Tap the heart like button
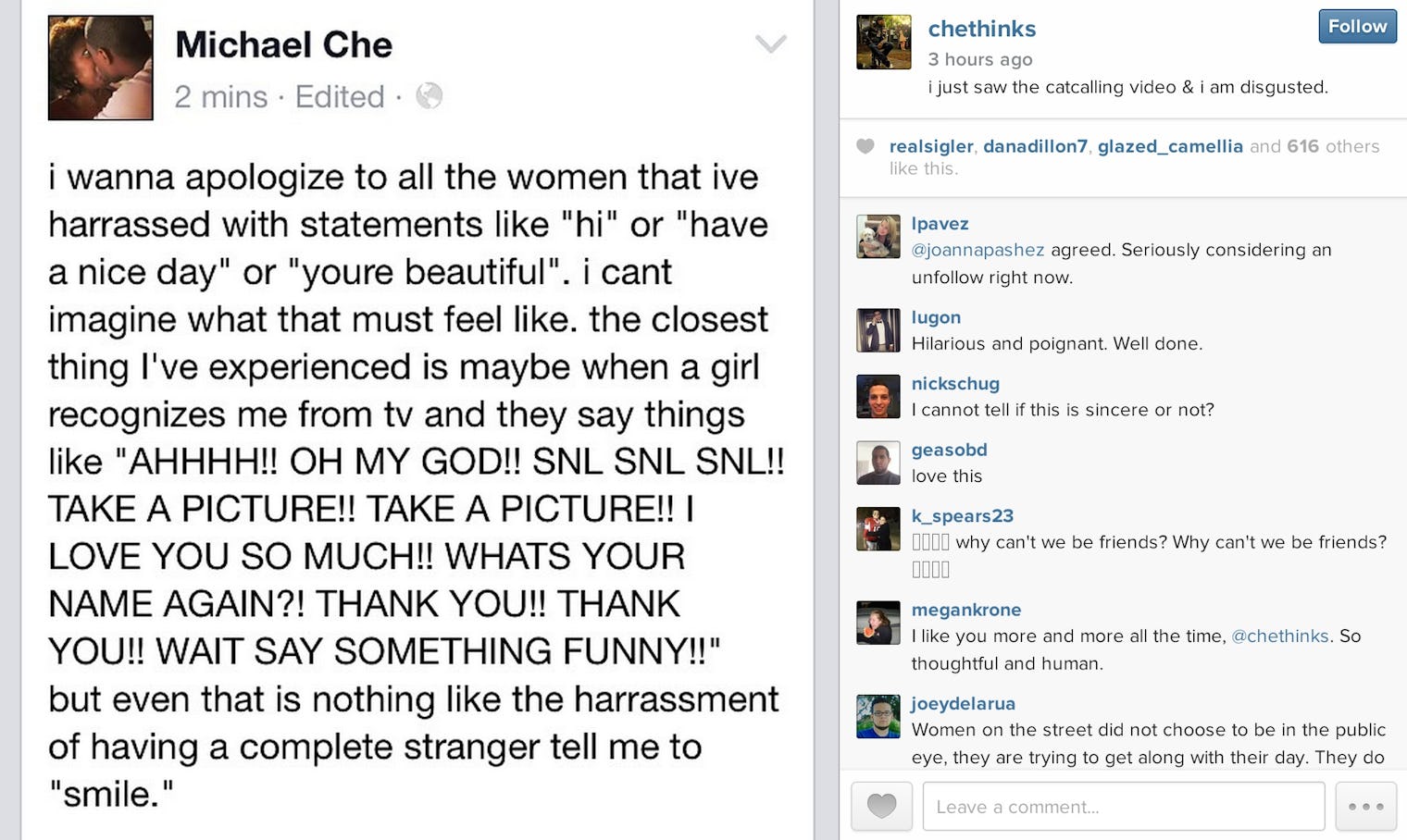Viewport: 1407px width, 840px height. tap(881, 806)
